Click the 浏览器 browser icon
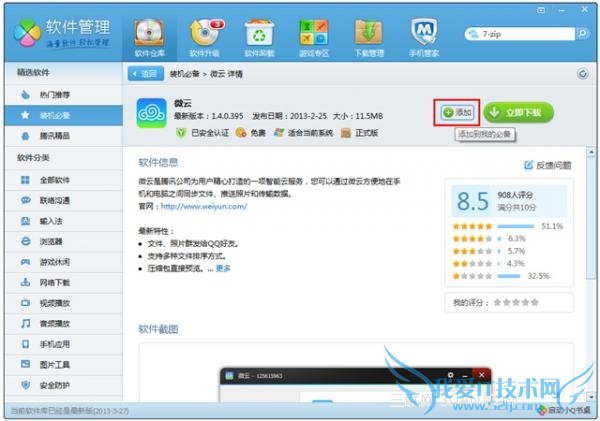The width and height of the screenshot is (600, 421). pos(25,242)
